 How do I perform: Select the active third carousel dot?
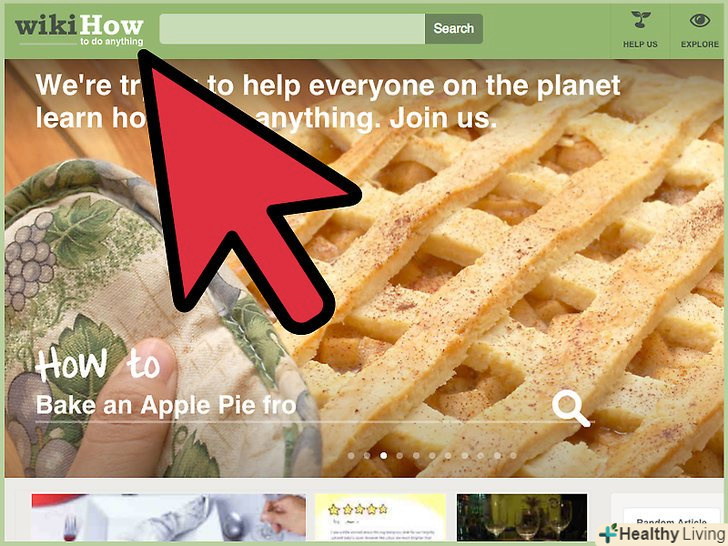[x=384, y=455]
